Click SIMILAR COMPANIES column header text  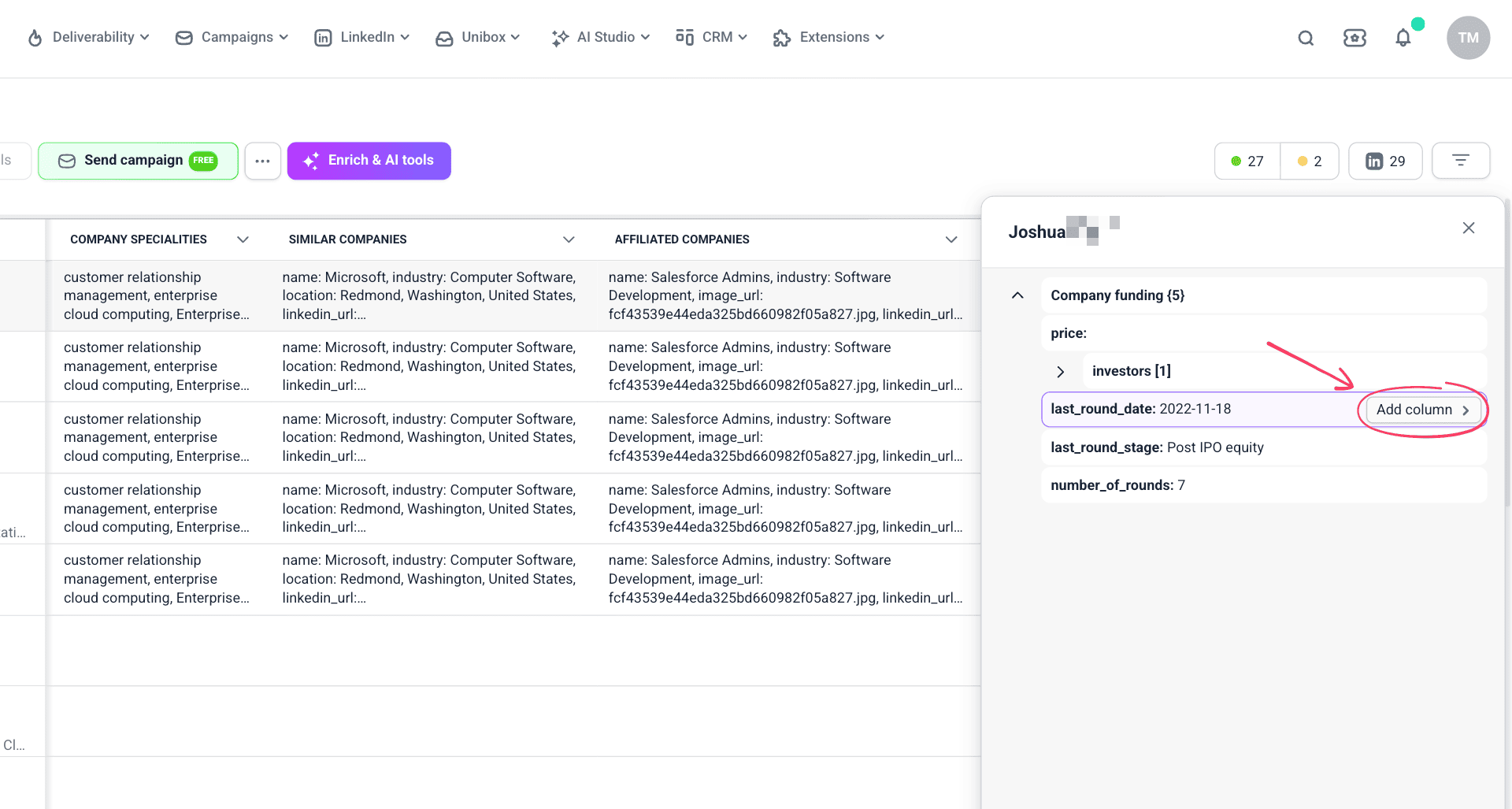coord(348,239)
